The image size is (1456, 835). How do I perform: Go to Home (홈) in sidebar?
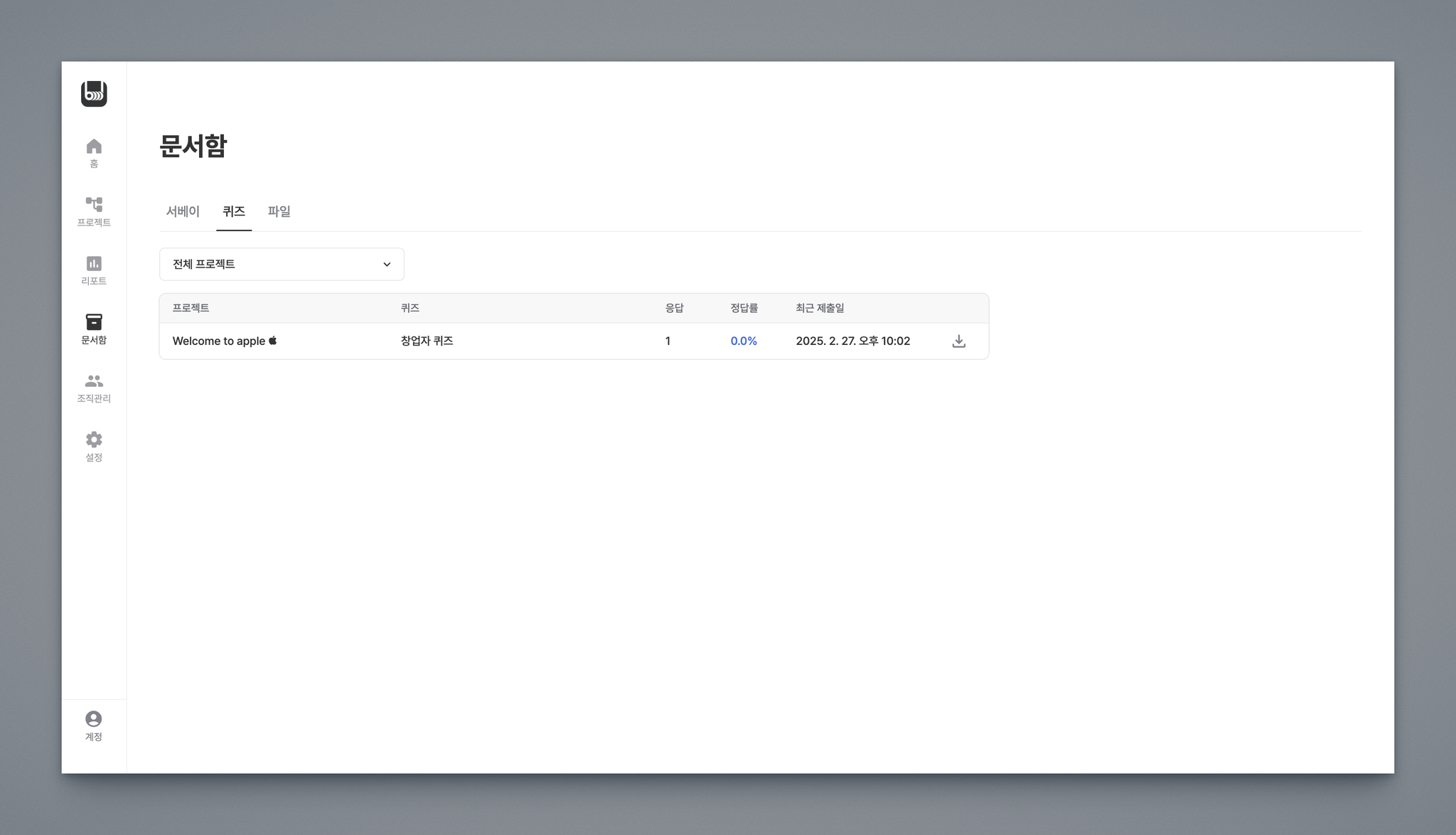click(94, 153)
